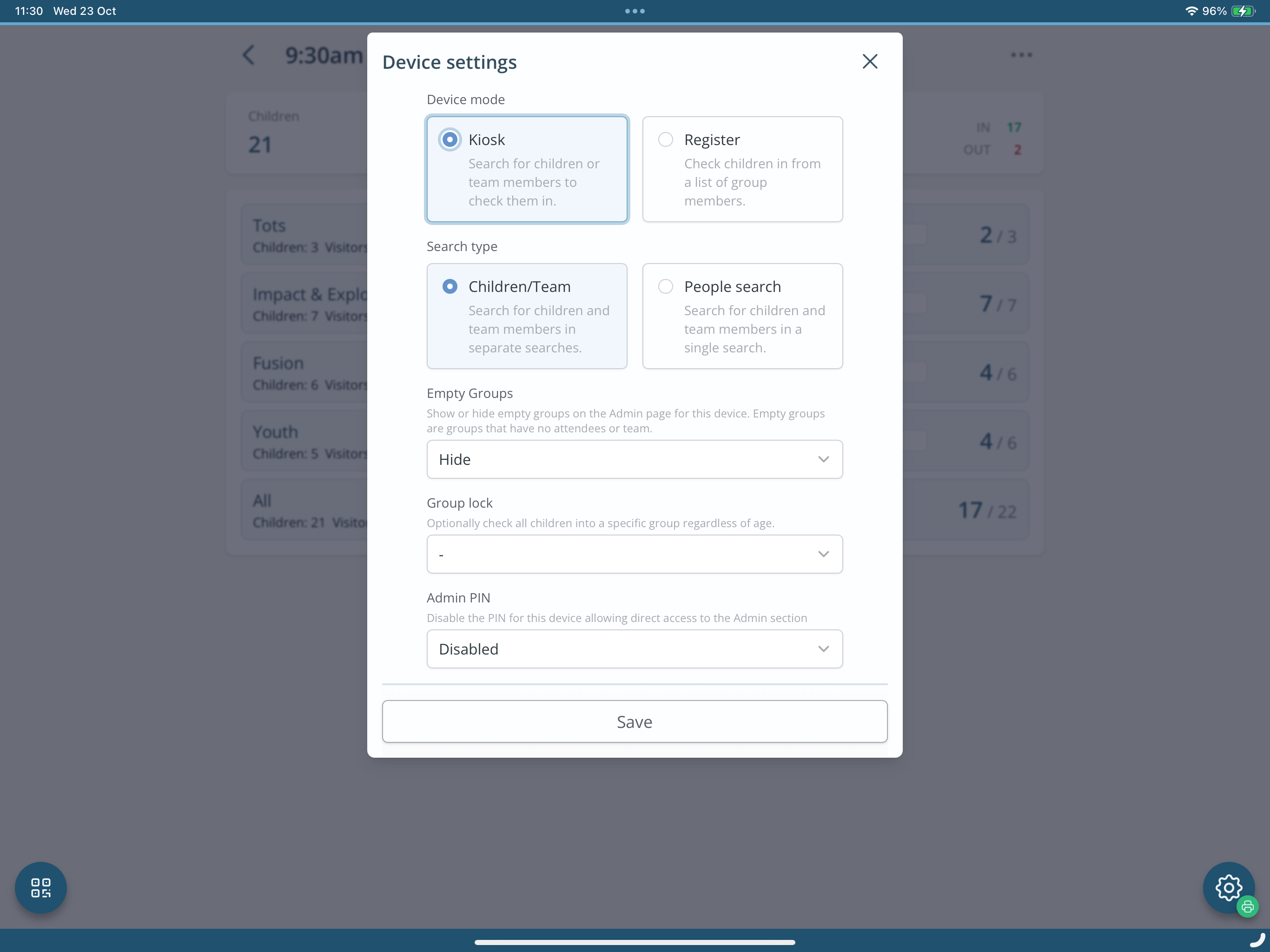Tap the battery status icon
The width and height of the screenshot is (1270, 952).
click(x=1244, y=11)
